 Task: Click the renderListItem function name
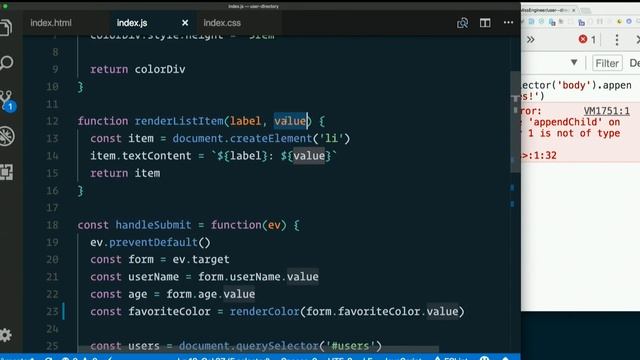coord(179,121)
